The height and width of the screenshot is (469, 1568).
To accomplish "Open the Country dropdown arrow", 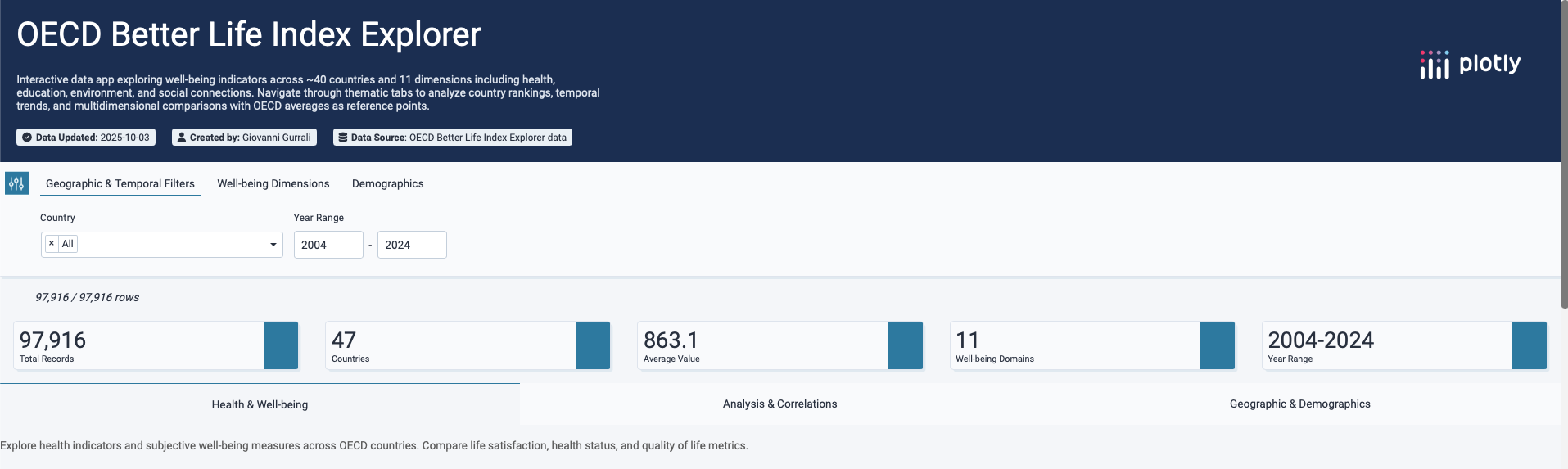I will tap(273, 245).
